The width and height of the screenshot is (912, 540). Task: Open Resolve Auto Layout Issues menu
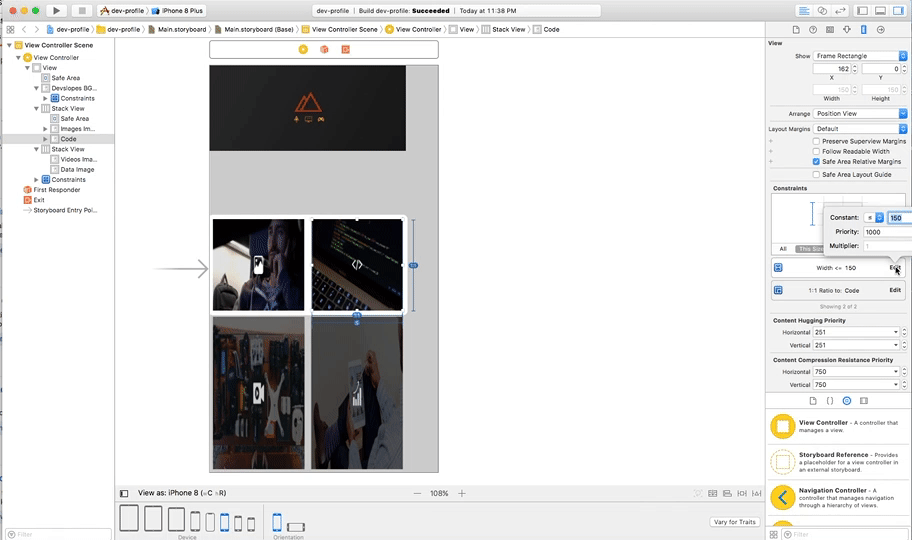[756, 493]
